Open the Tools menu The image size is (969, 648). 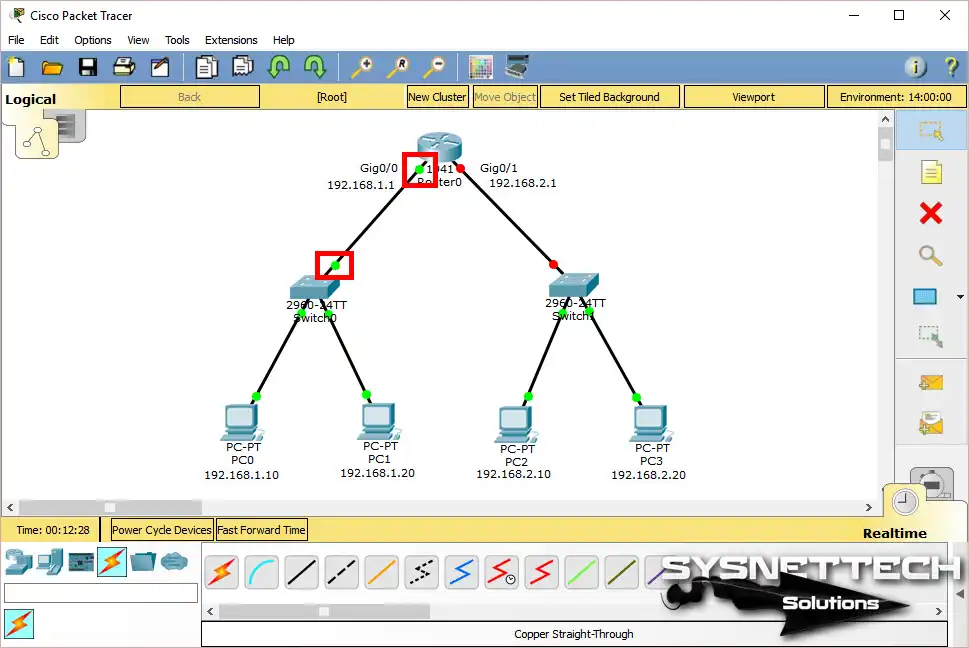tap(177, 40)
